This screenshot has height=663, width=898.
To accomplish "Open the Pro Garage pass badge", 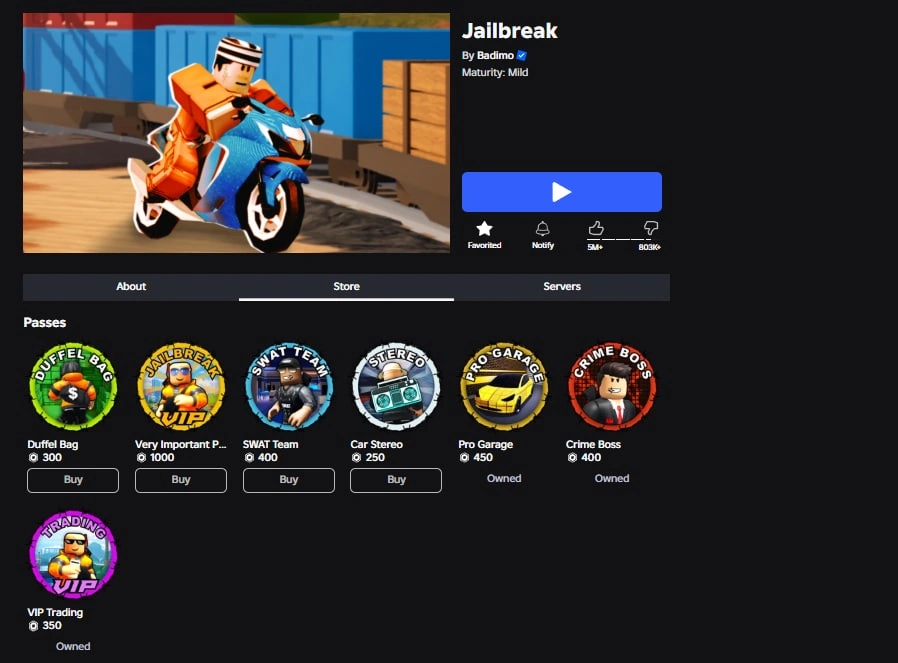I will click(x=504, y=386).
